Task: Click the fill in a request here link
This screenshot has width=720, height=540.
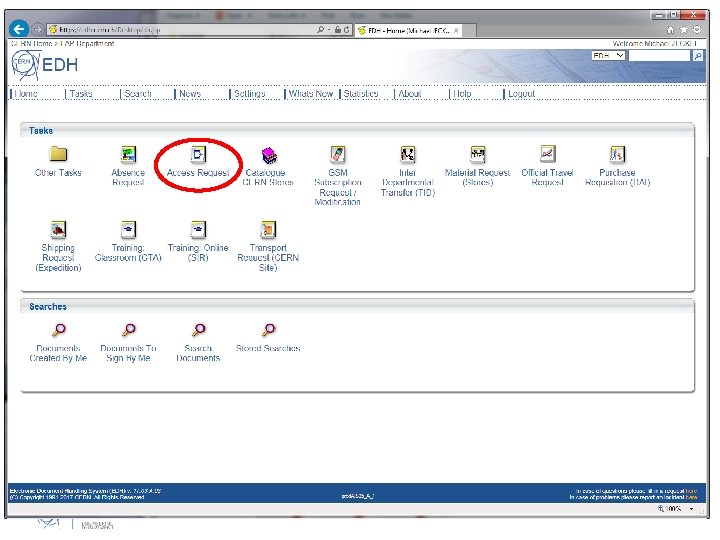Action: click(x=691, y=491)
